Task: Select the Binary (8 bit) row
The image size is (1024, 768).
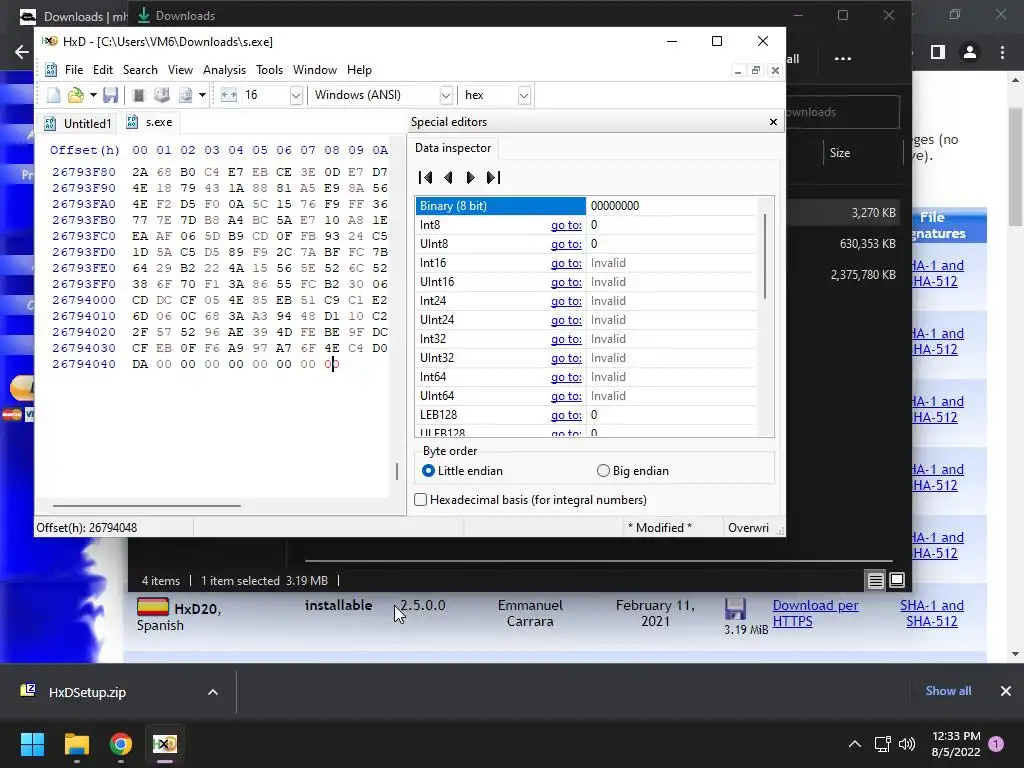Action: 586,206
